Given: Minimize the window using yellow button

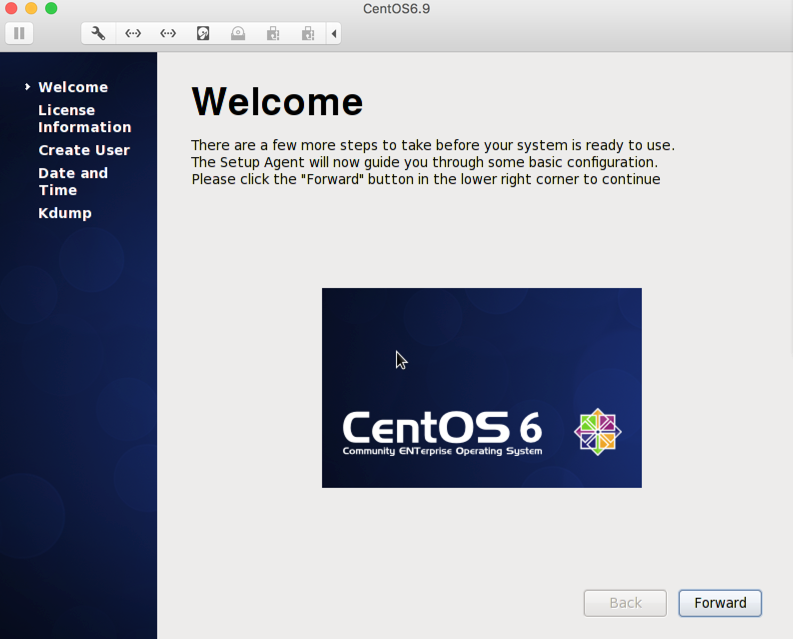Looking at the screenshot, I should pos(31,8).
